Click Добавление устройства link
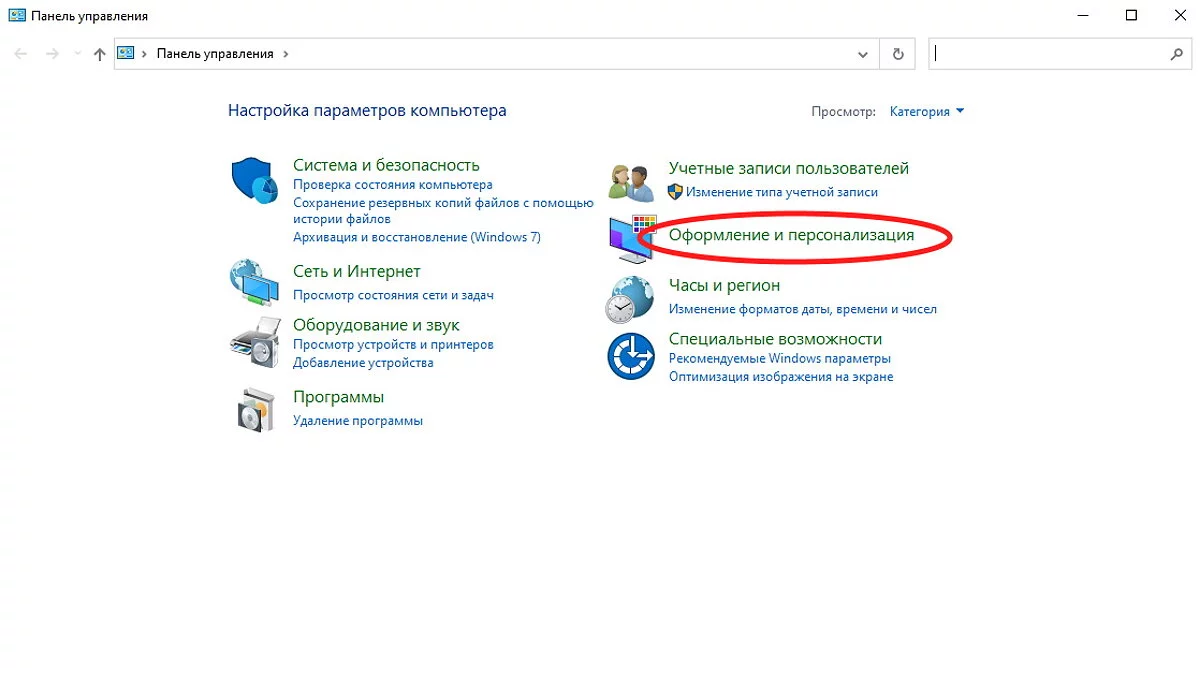 tap(363, 363)
